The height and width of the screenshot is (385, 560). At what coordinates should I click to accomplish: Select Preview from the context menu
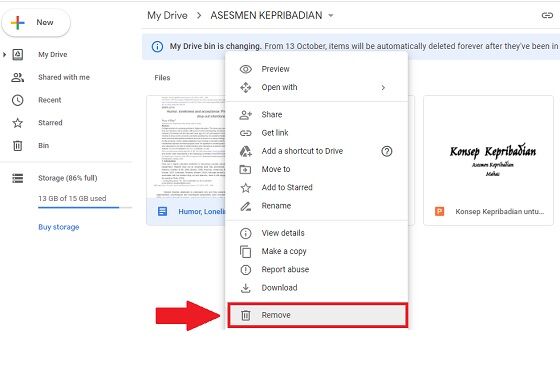[x=316, y=69]
